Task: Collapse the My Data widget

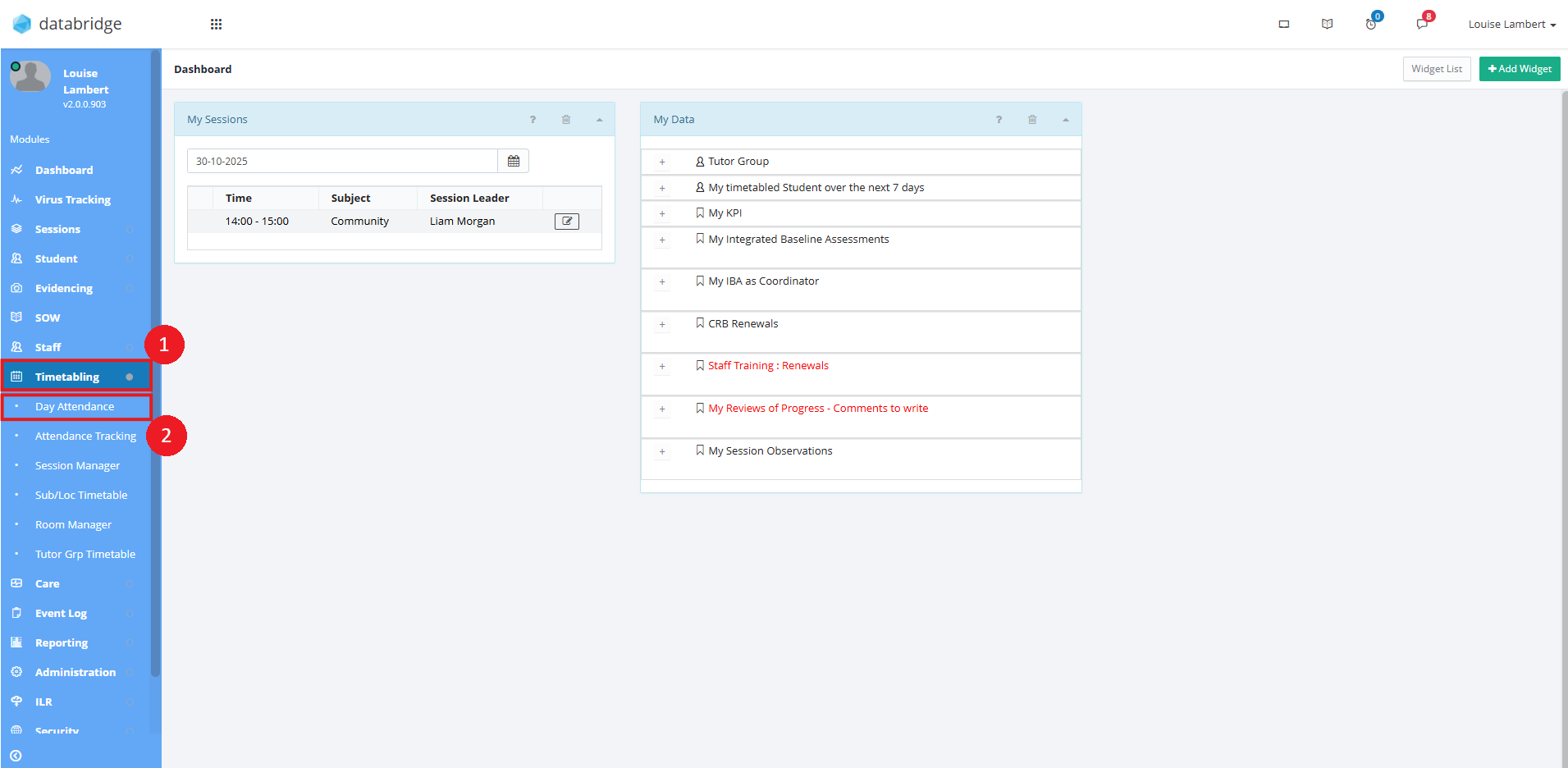Action: [x=1066, y=120]
